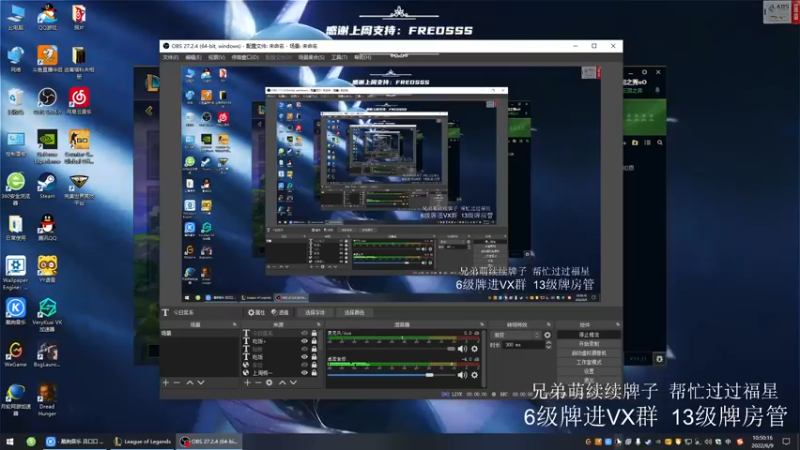
Task: Open WeGame desktop icon
Action: tap(15, 355)
